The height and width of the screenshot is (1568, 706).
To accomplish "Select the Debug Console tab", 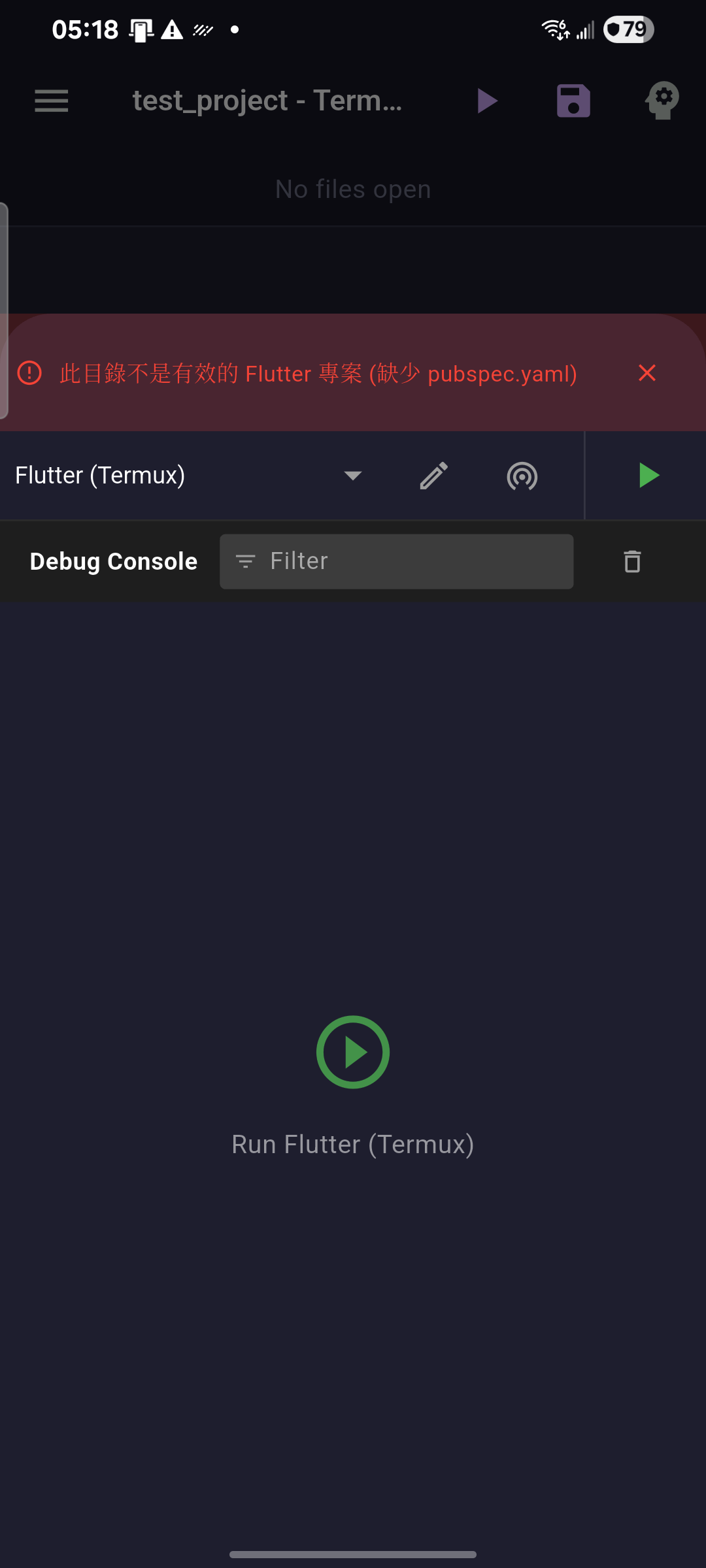I will [x=112, y=561].
